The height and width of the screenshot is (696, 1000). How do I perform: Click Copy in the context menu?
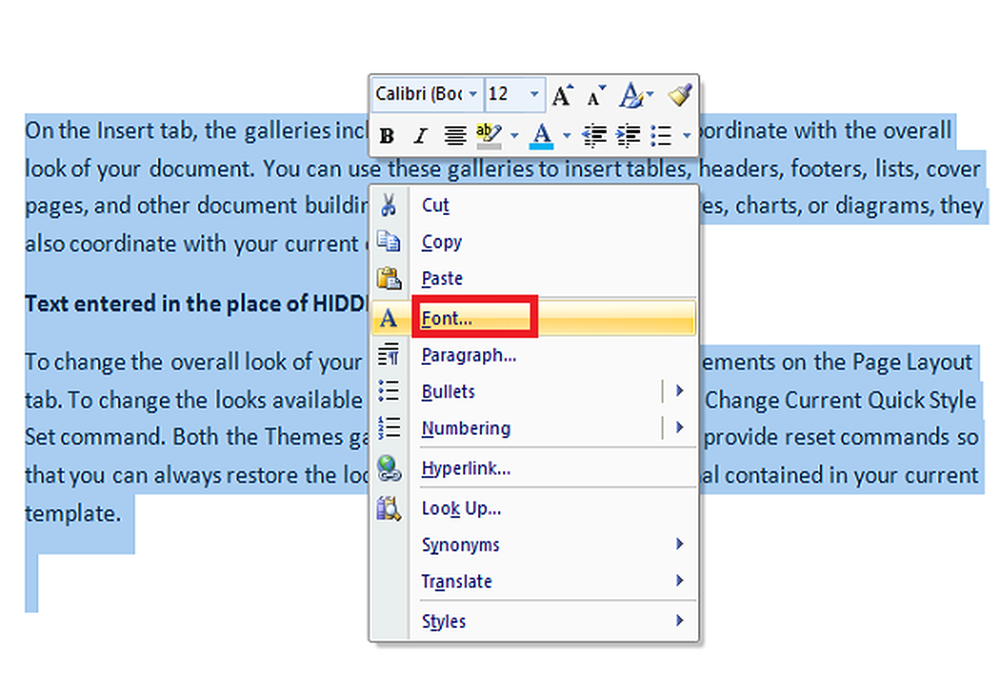point(441,242)
